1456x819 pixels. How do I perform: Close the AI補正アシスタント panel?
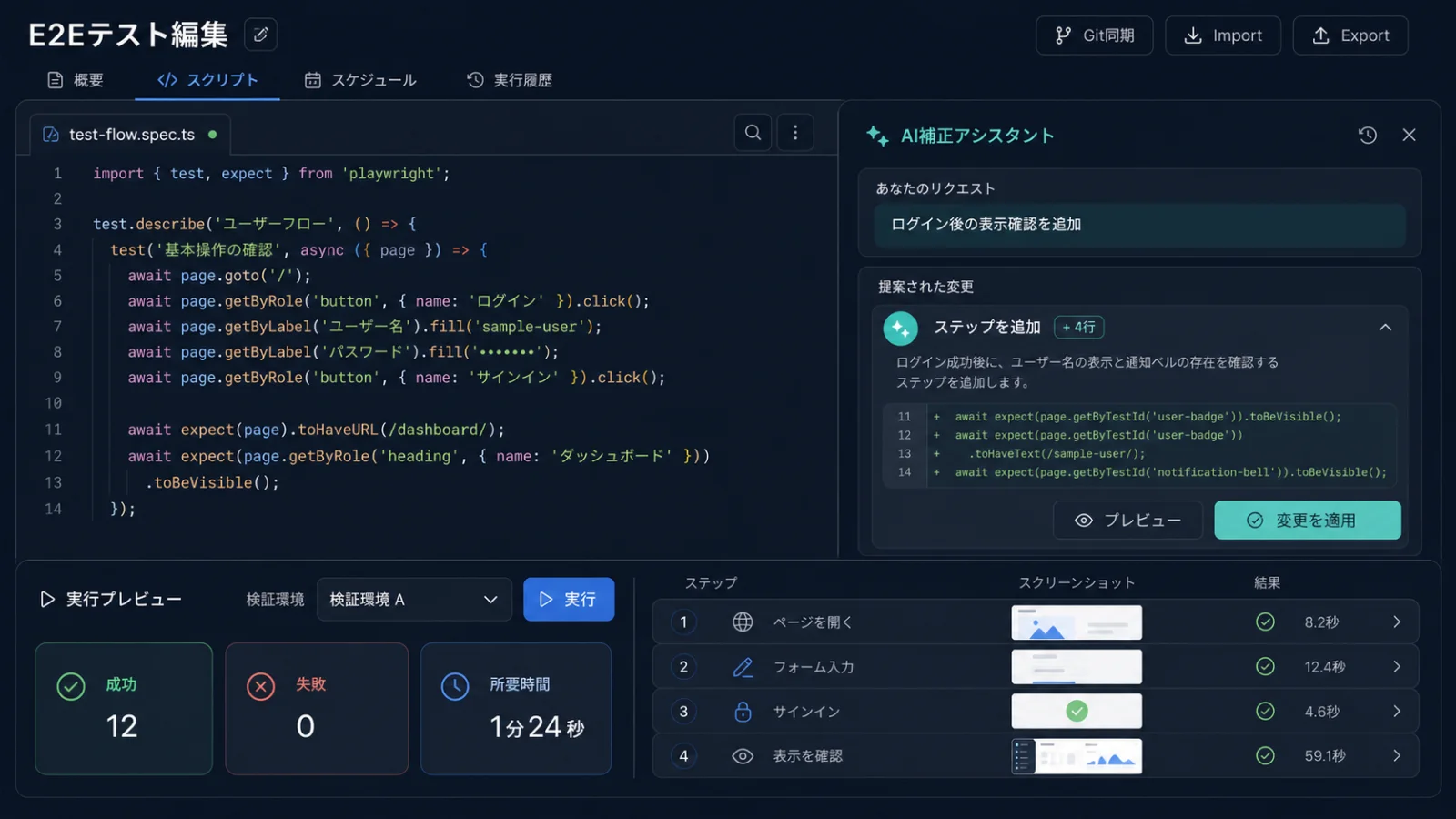(1409, 136)
